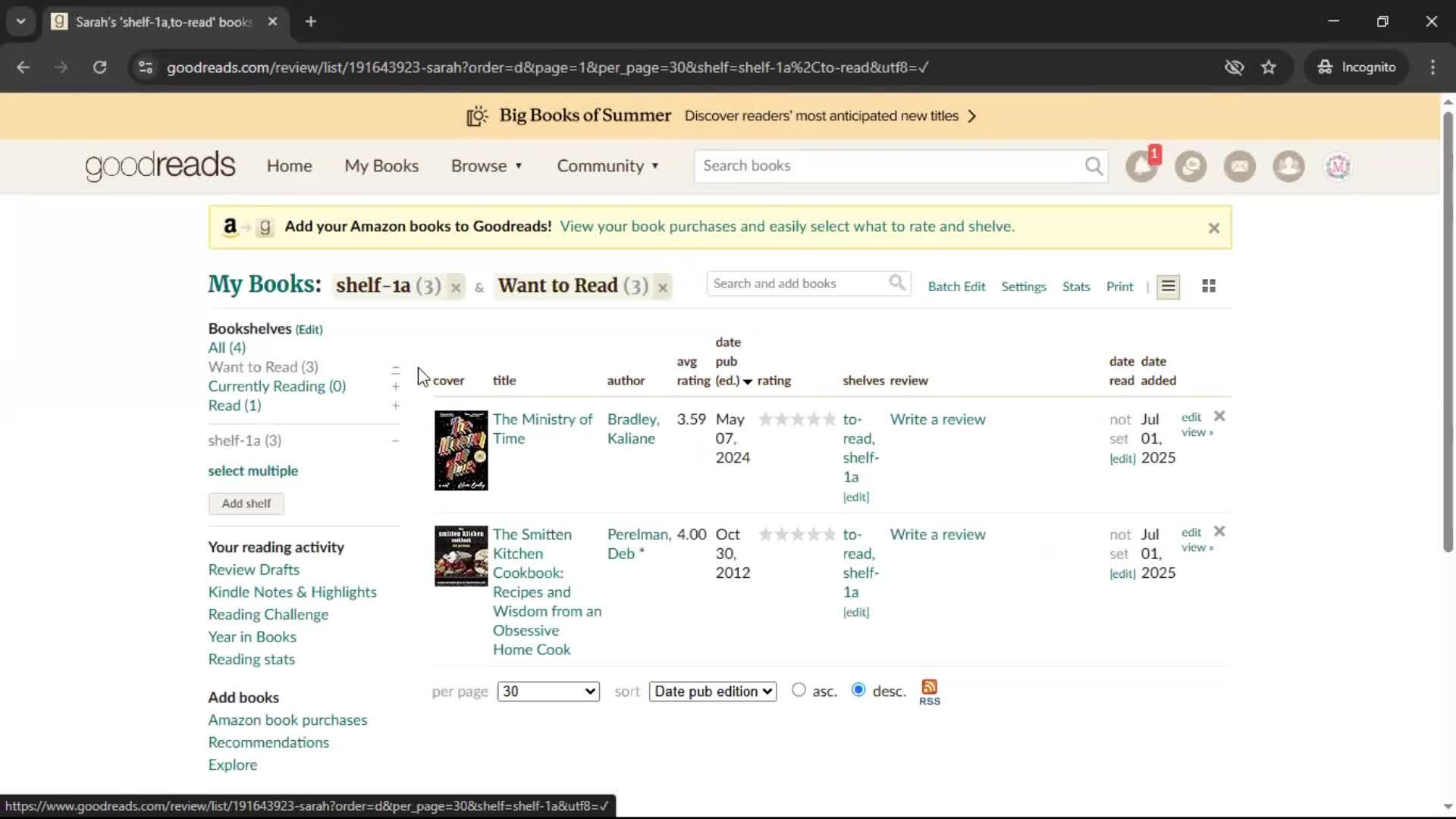Screen dimensions: 1456x819
Task: Reload the page
Action: click(x=99, y=67)
